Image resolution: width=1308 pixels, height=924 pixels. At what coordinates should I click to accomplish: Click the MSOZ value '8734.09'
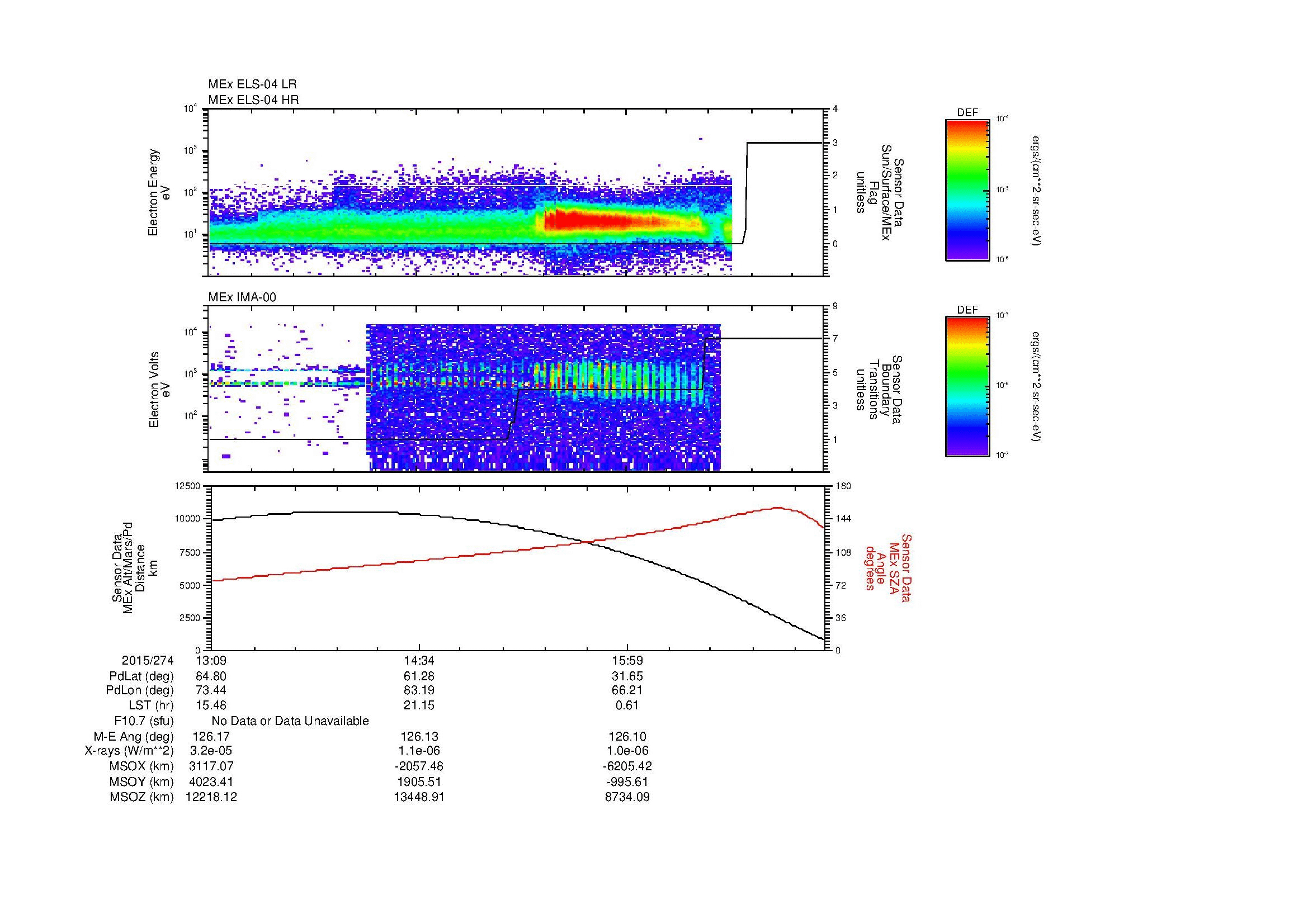(x=627, y=797)
